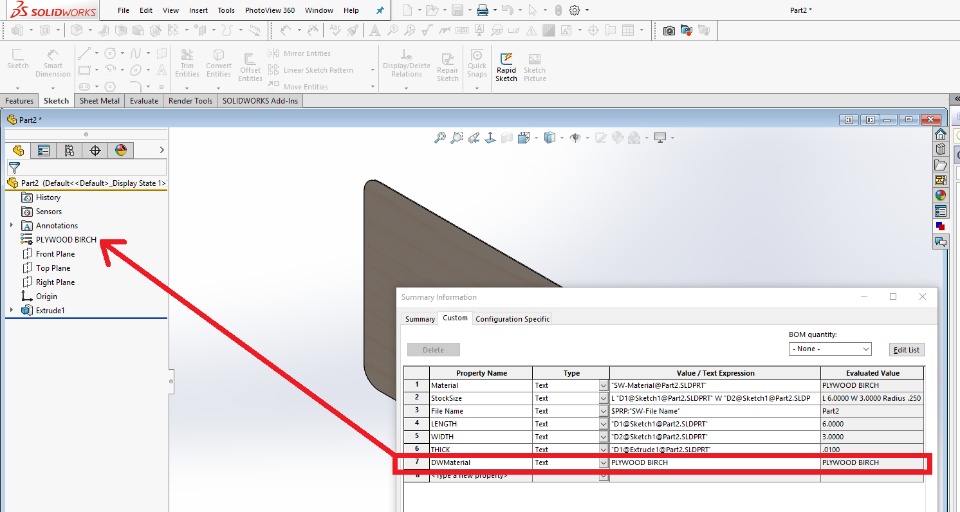Open the File menu
Viewport: 960px width, 512px height.
pyautogui.click(x=123, y=10)
